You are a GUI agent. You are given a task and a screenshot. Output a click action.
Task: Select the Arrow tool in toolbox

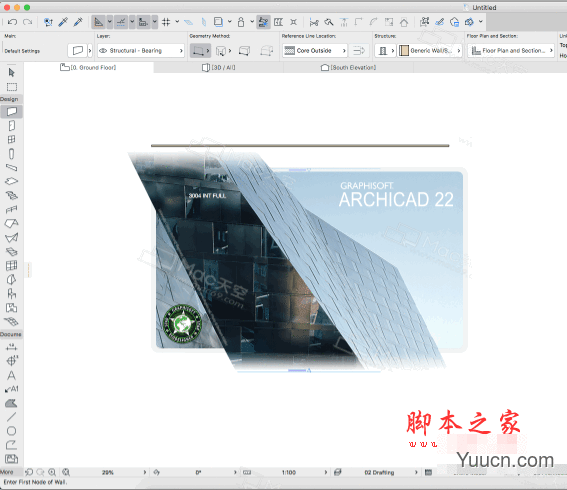click(12, 73)
